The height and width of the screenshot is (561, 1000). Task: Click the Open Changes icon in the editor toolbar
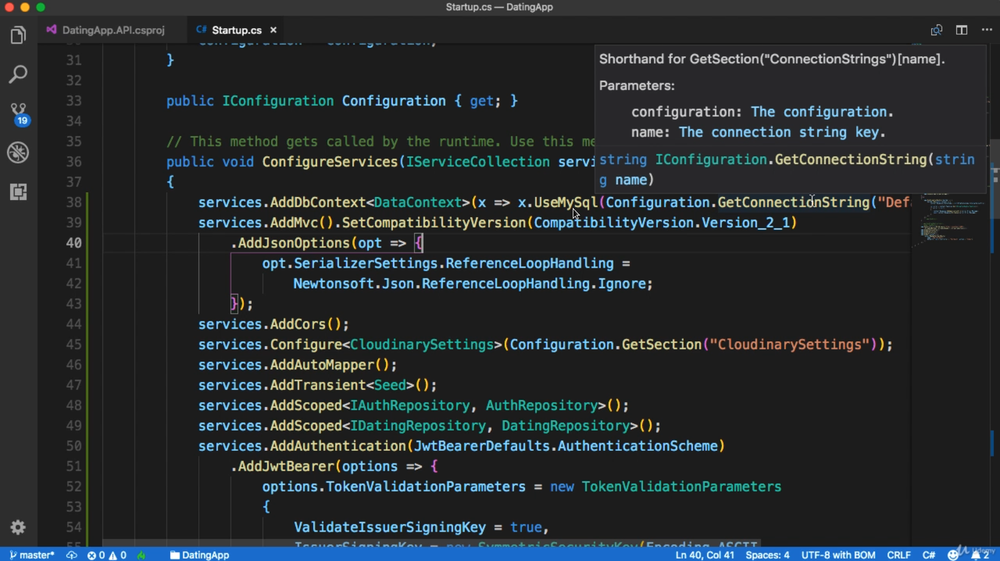tap(936, 30)
